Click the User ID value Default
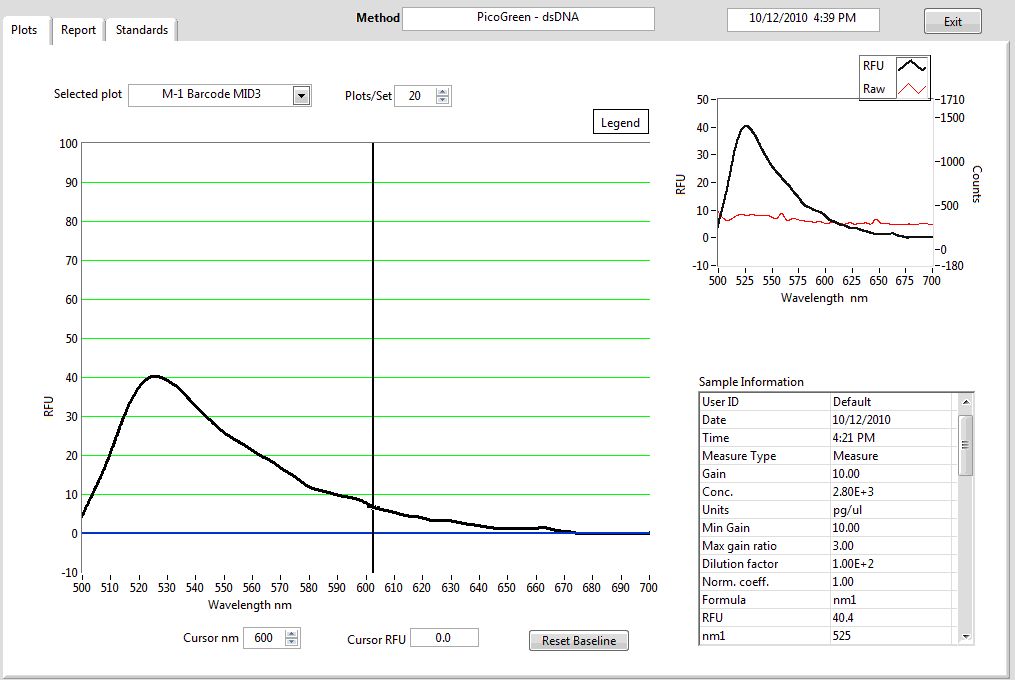Image resolution: width=1015 pixels, height=680 pixels. 852,402
